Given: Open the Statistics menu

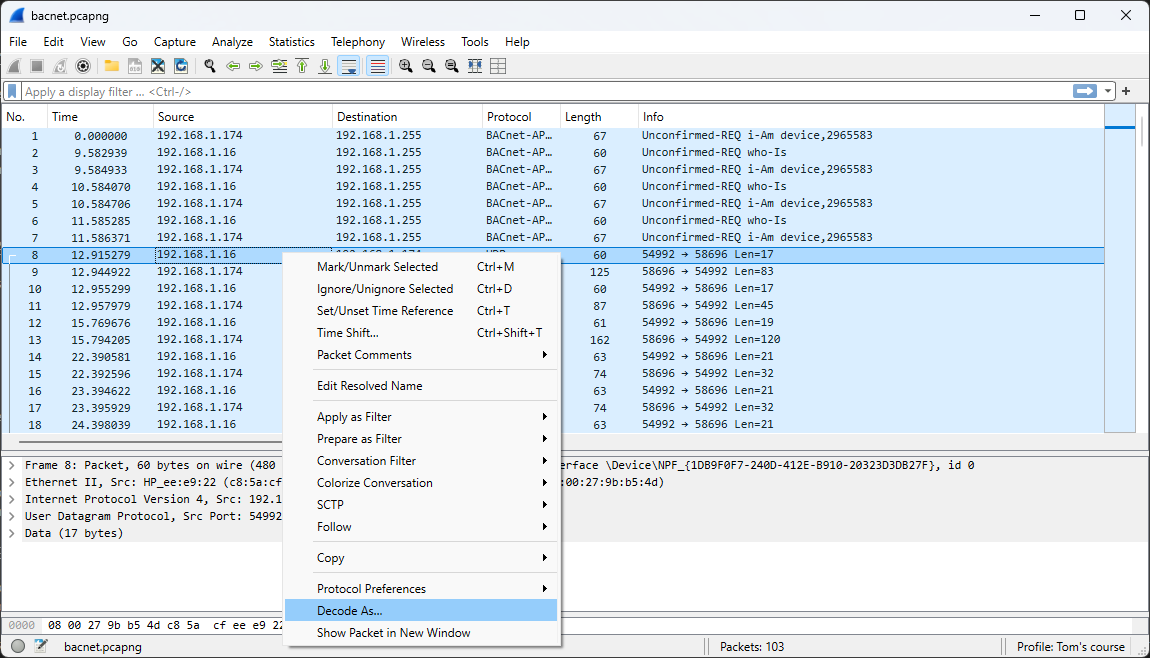Looking at the screenshot, I should pos(291,42).
